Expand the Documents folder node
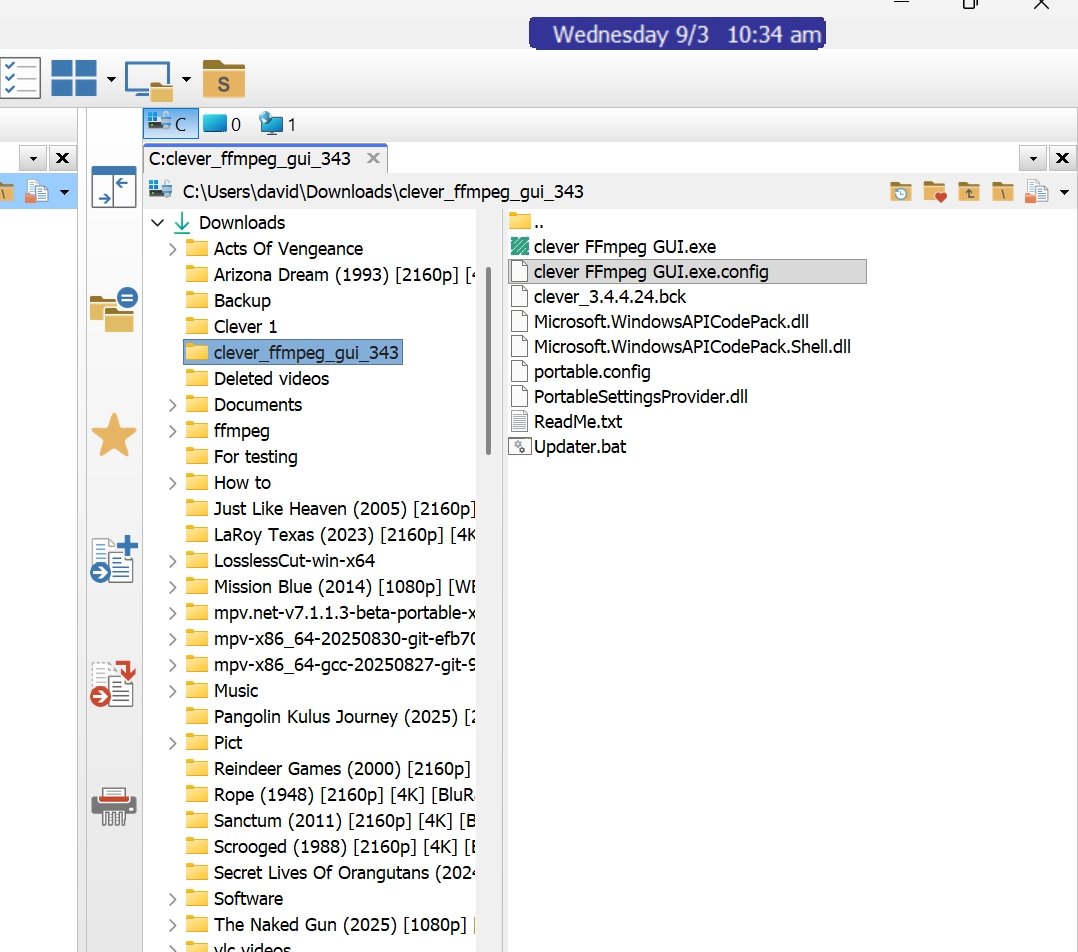Screen dimensions: 1078x952 [173, 405]
